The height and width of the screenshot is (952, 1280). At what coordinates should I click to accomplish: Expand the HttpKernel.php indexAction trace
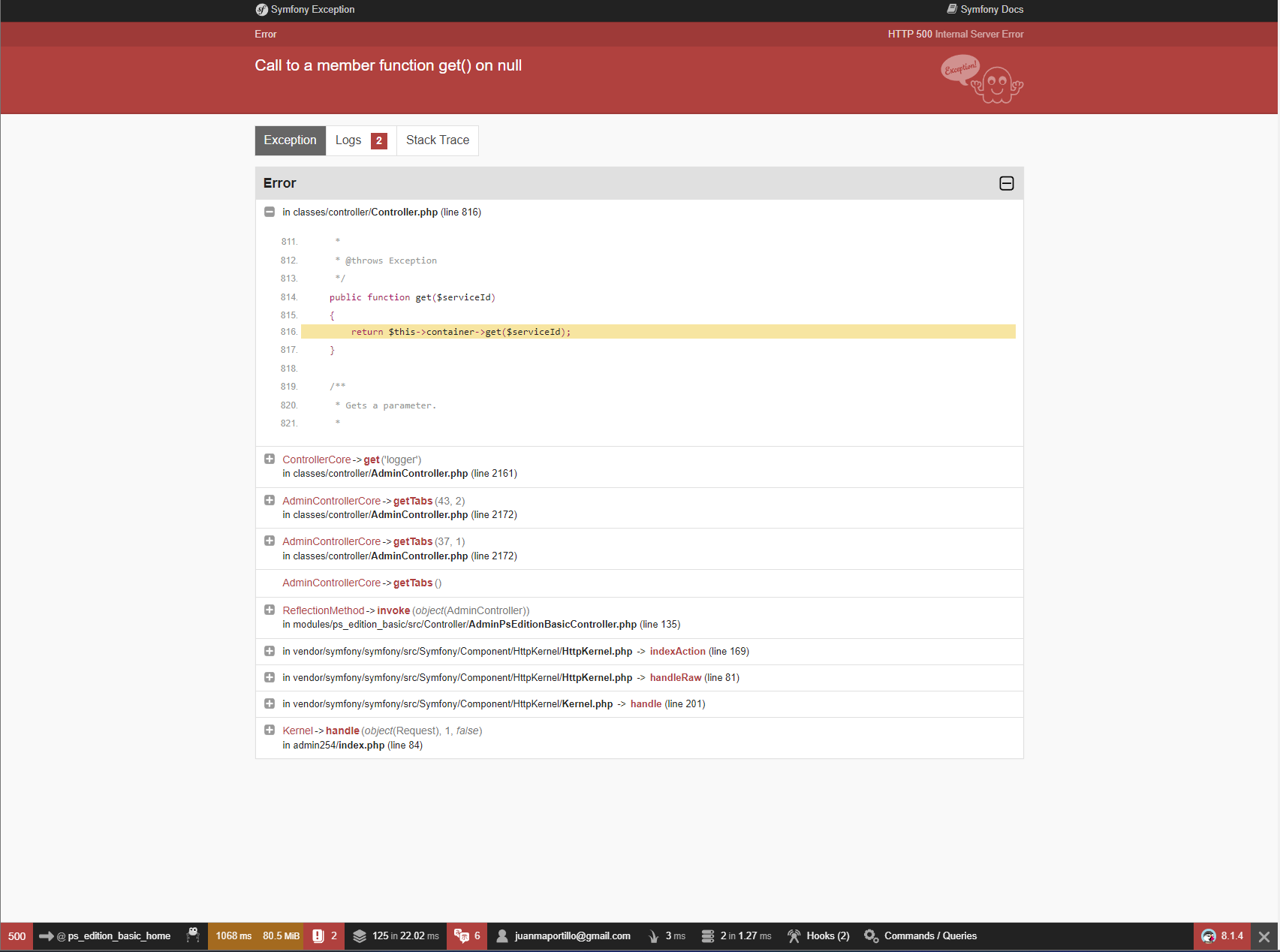(x=270, y=651)
